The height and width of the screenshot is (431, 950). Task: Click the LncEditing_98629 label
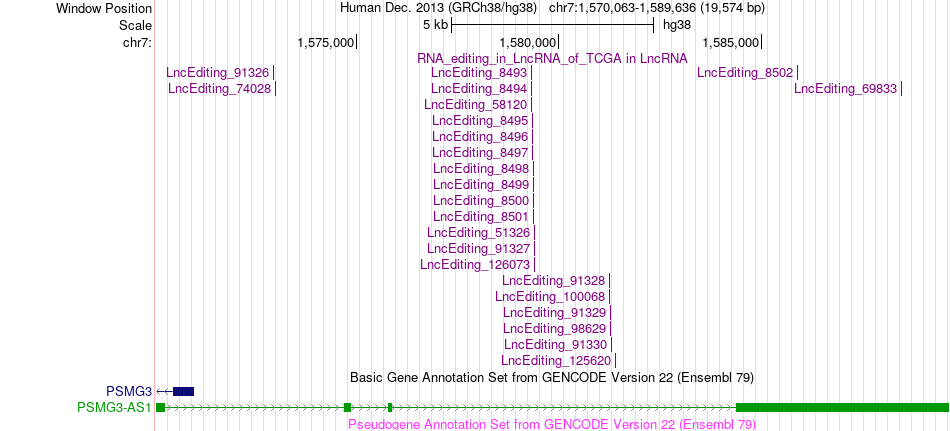[554, 329]
